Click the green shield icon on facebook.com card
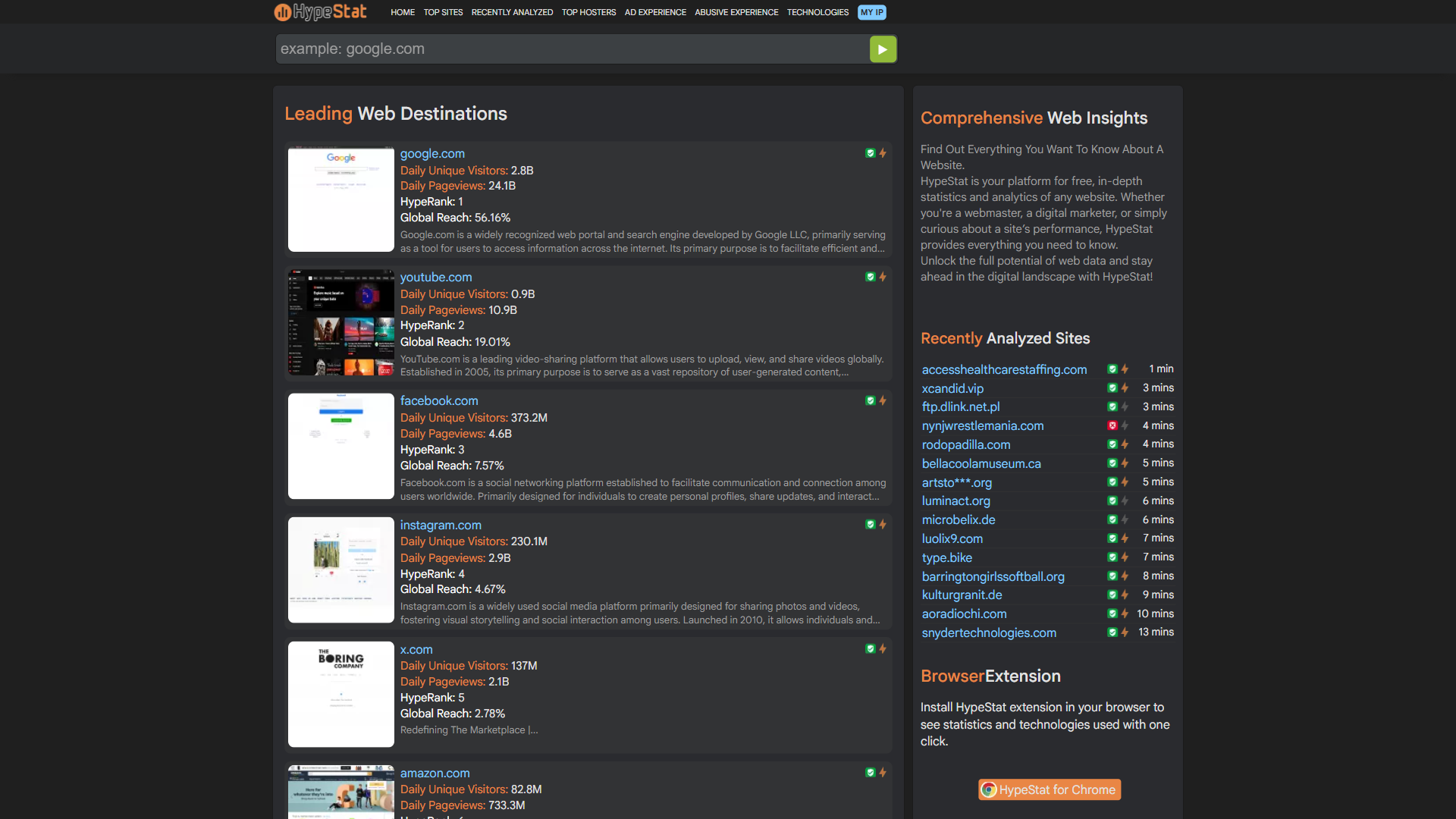The image size is (1456, 819). 871,400
